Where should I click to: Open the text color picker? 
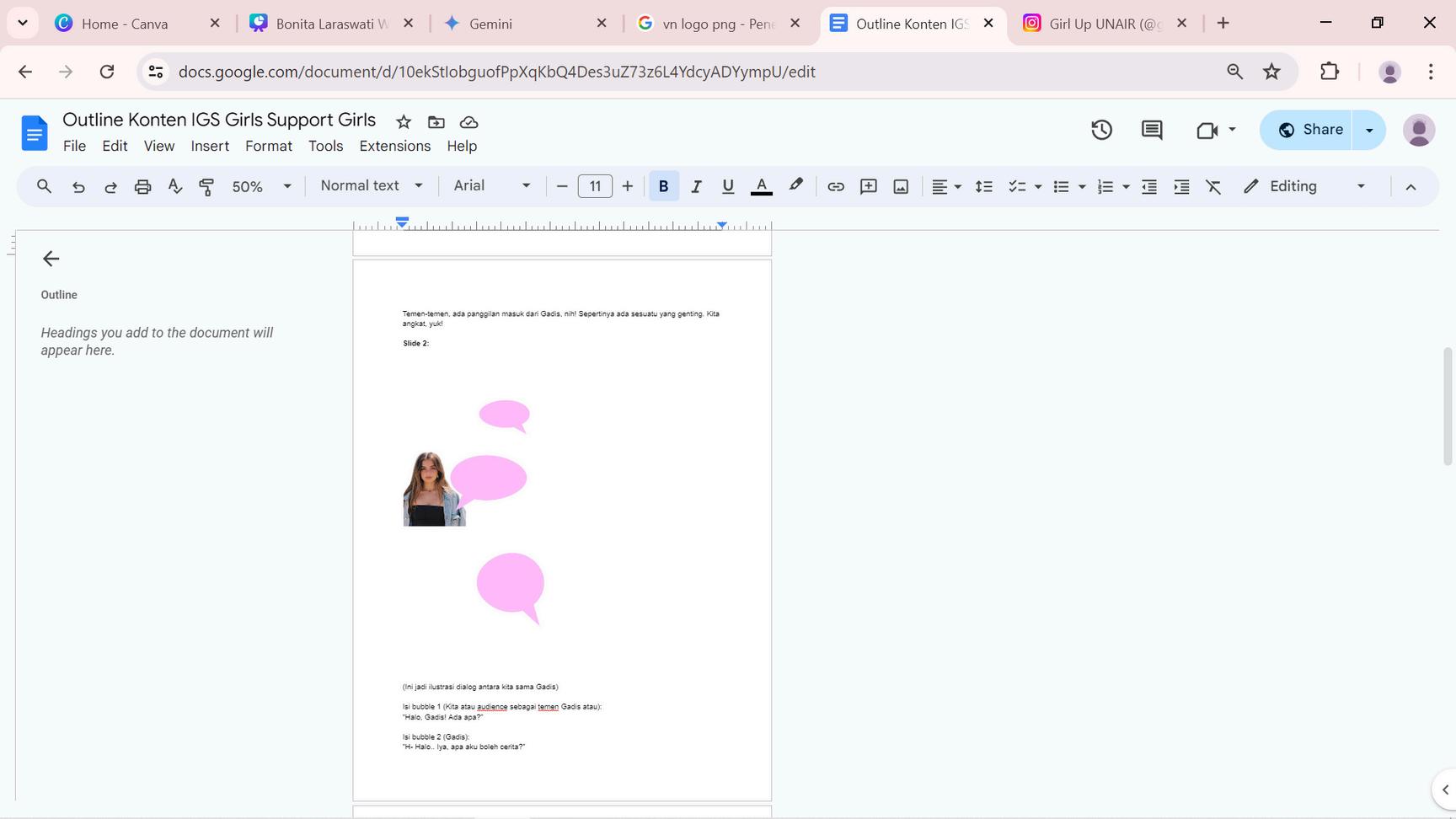761,186
